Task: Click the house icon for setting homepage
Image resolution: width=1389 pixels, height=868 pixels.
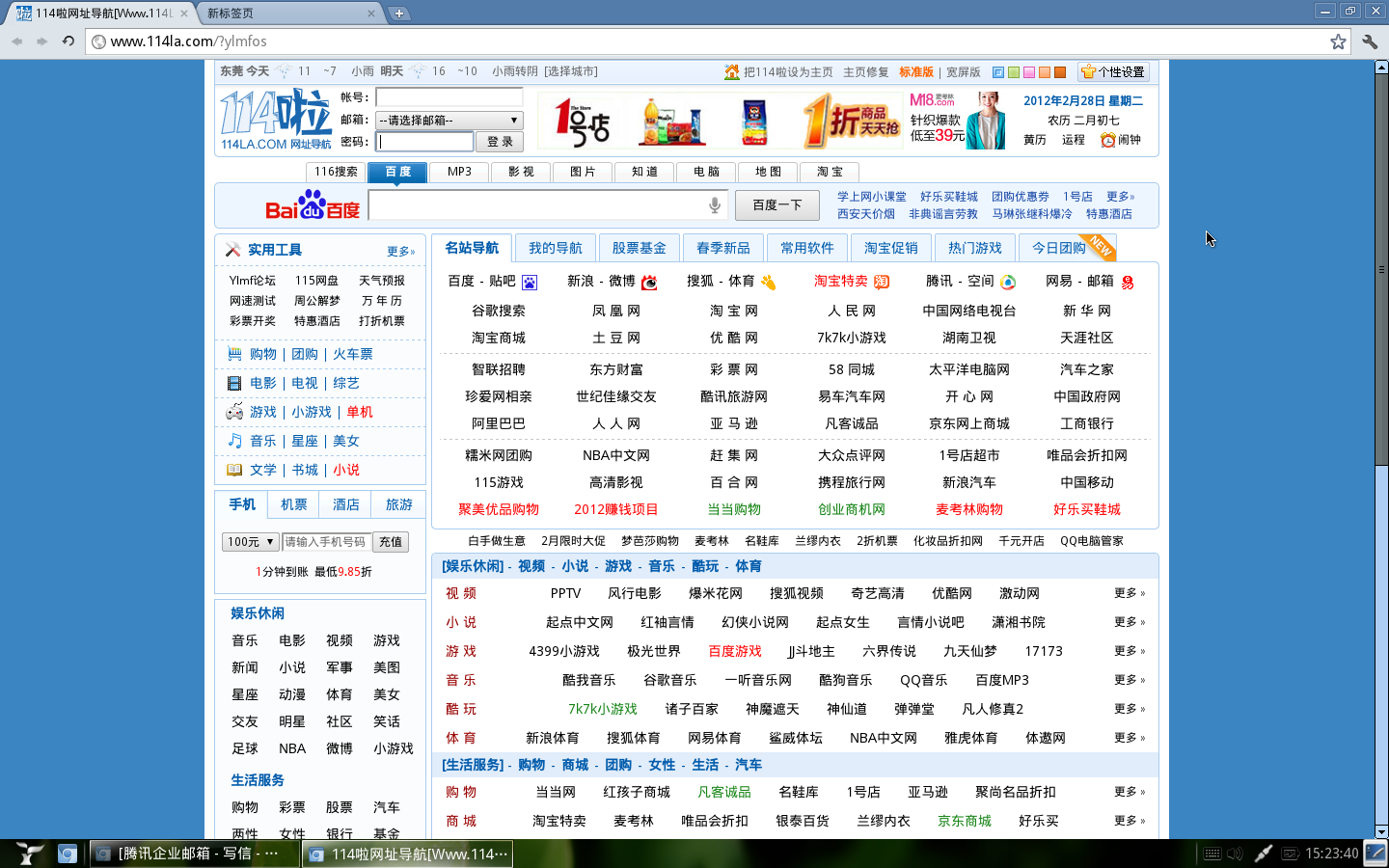Action: pyautogui.click(x=732, y=71)
